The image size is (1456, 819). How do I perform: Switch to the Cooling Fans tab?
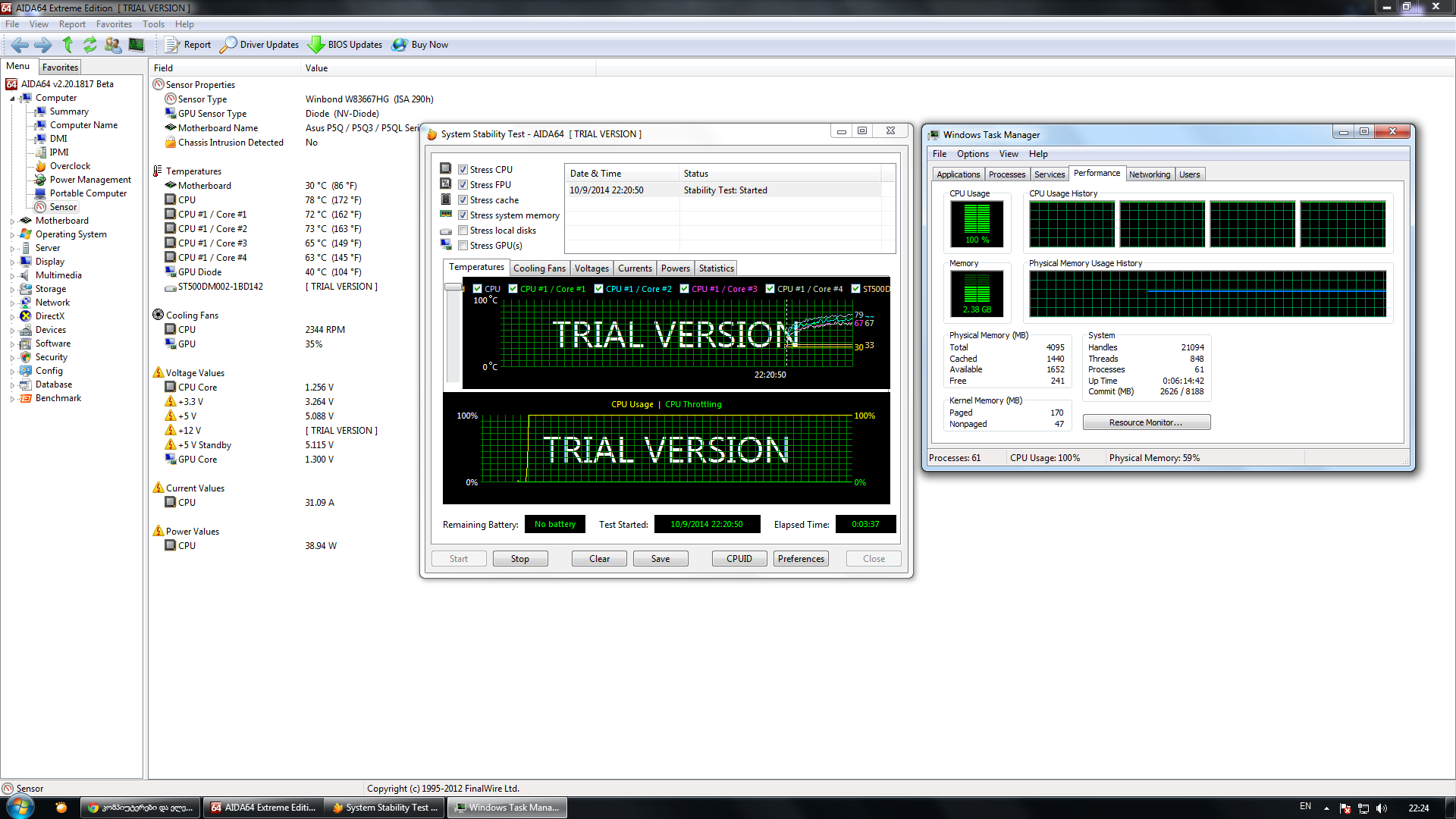click(x=539, y=268)
